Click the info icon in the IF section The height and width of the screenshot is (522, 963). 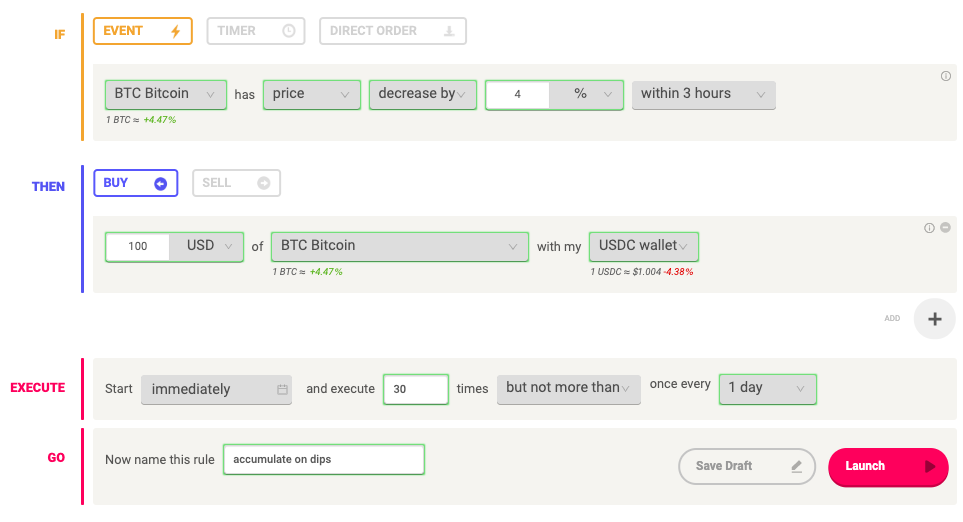pyautogui.click(x=946, y=76)
